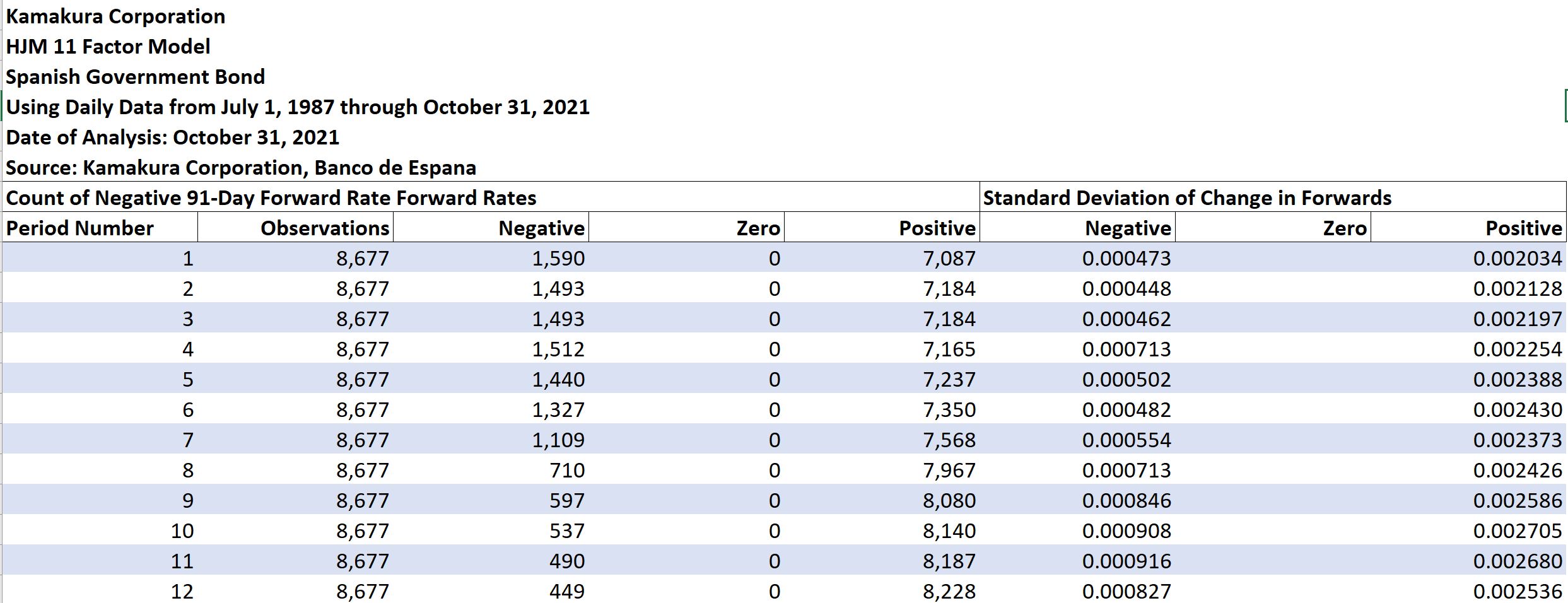This screenshot has height=603, width=1568.
Task: Select the Count of Negative 91-Day header
Action: tap(491, 197)
